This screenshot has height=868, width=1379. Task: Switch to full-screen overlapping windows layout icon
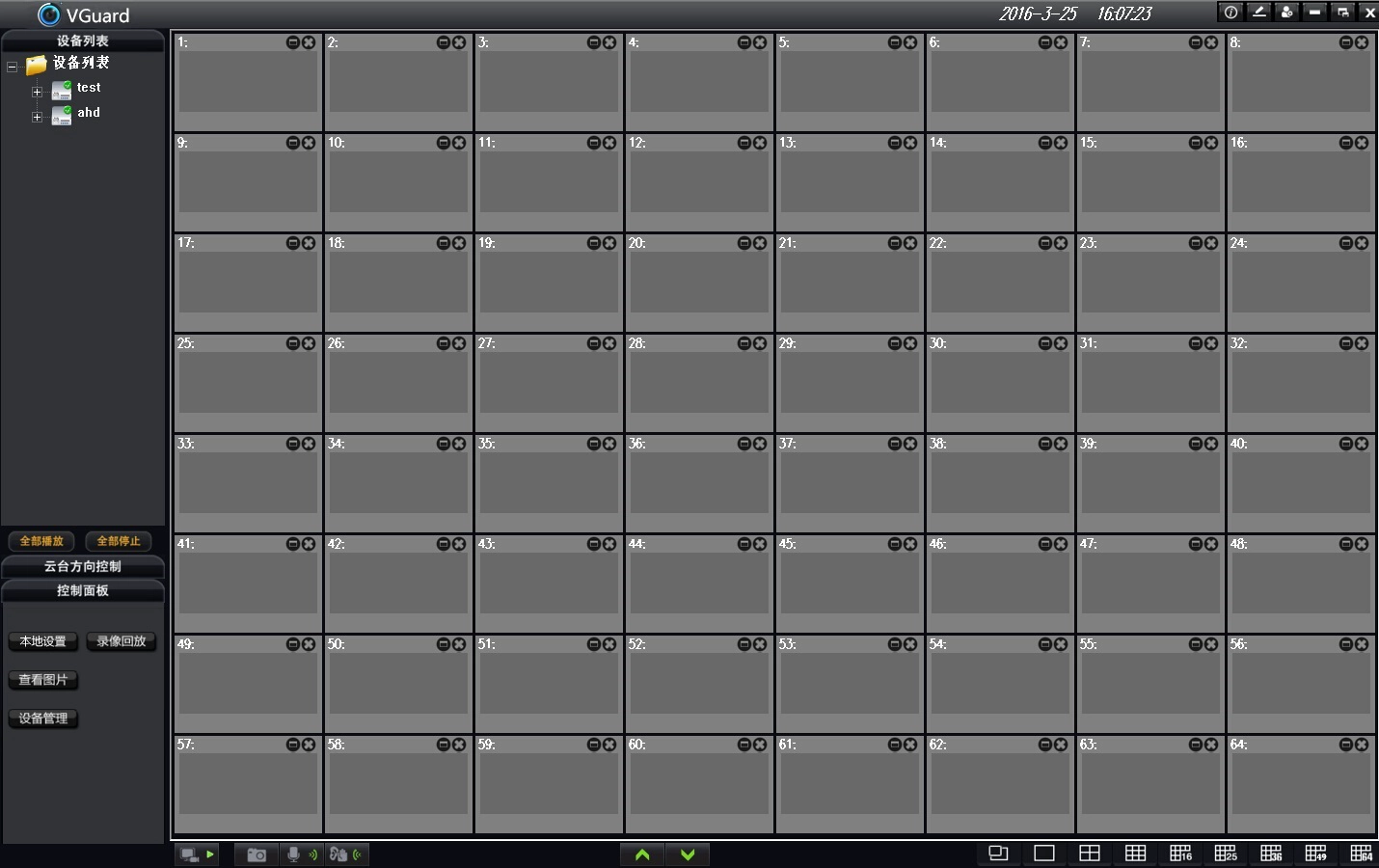click(999, 854)
